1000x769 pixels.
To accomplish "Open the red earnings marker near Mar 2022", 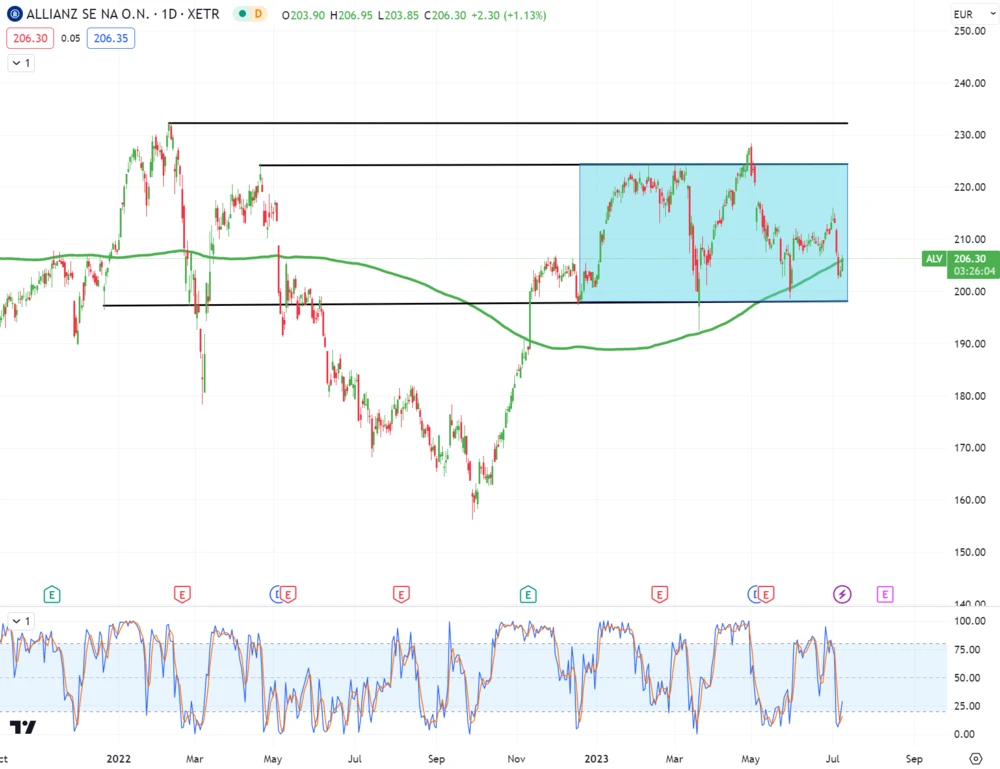I will [182, 595].
